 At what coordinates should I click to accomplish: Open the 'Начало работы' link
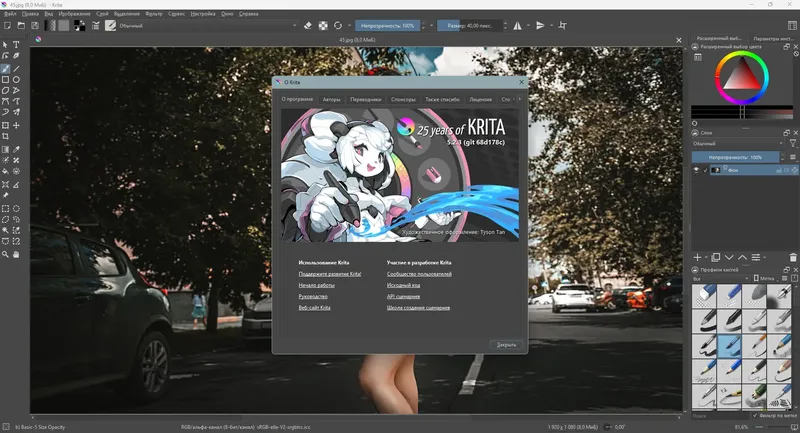point(316,285)
